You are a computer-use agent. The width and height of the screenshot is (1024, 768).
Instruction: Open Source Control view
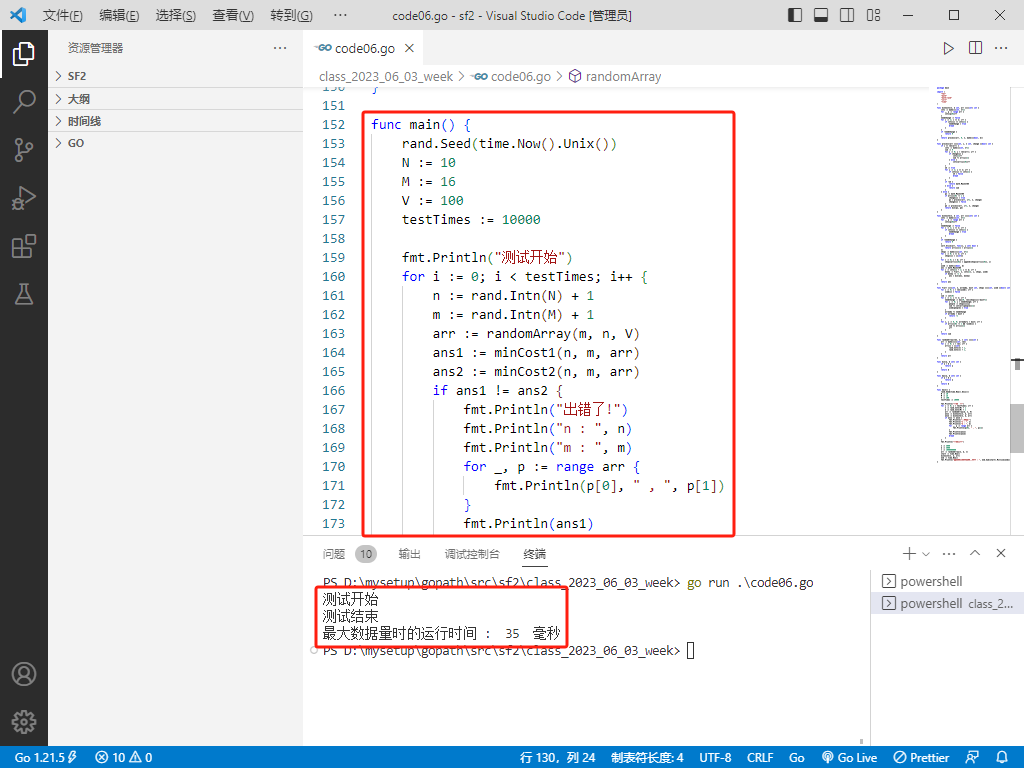24,150
